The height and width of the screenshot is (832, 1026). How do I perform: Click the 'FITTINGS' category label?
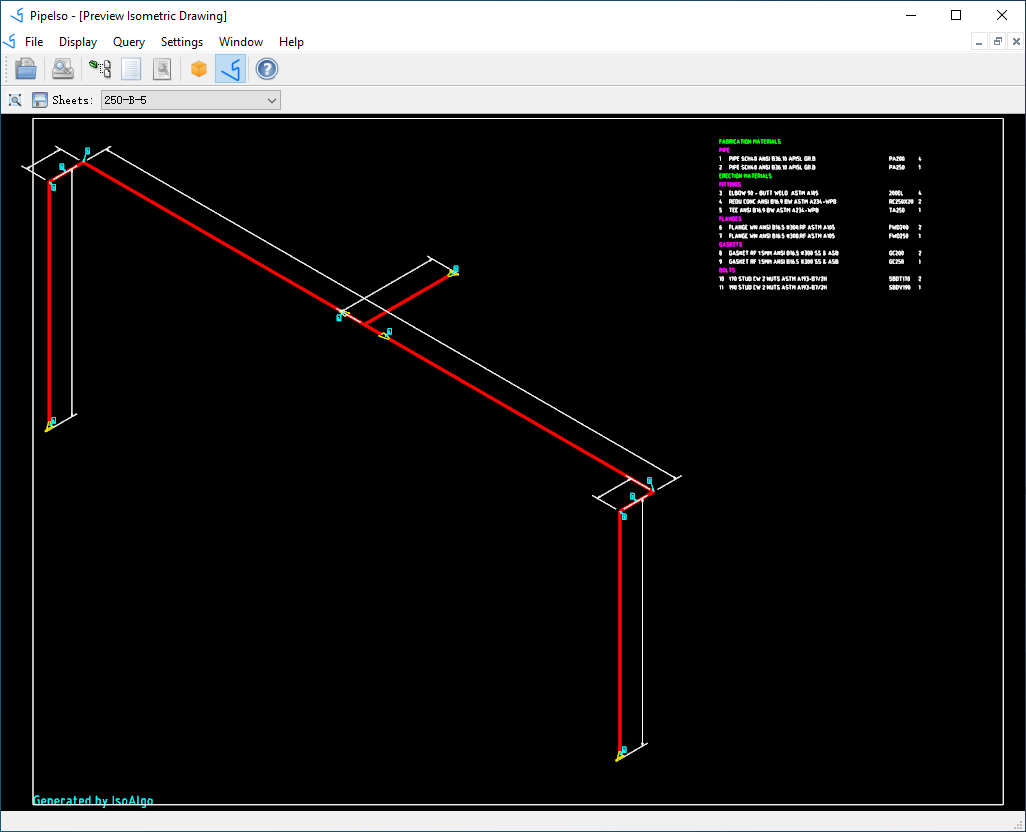pos(730,184)
